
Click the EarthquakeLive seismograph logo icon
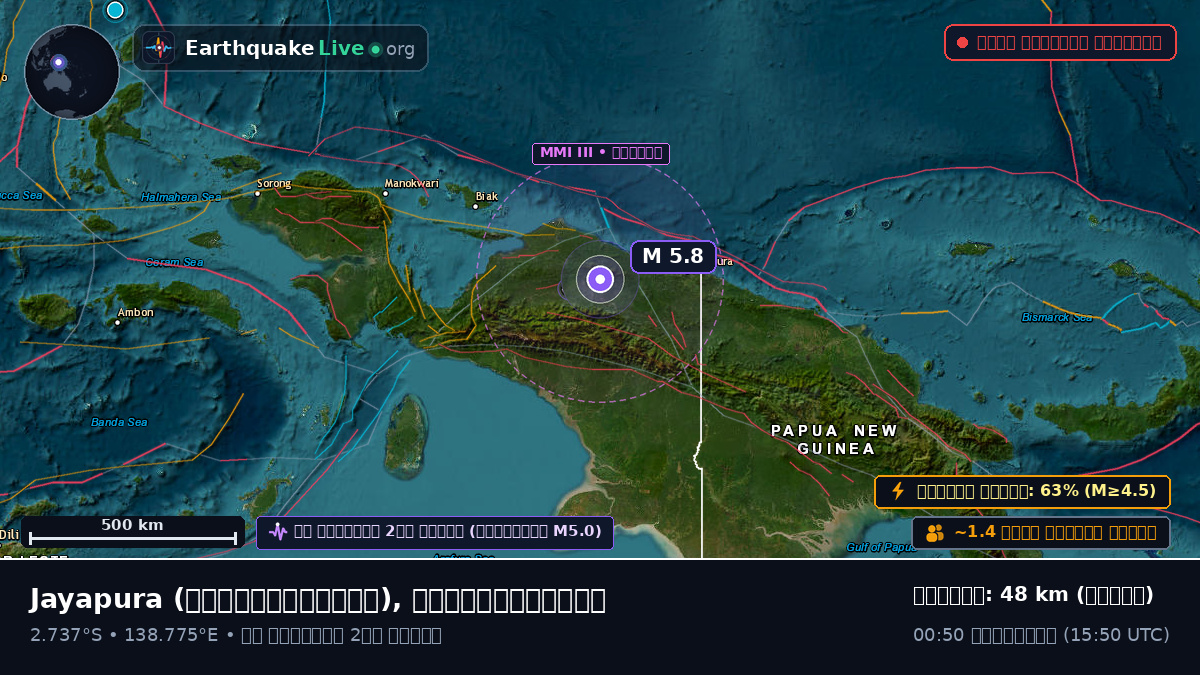[x=159, y=48]
